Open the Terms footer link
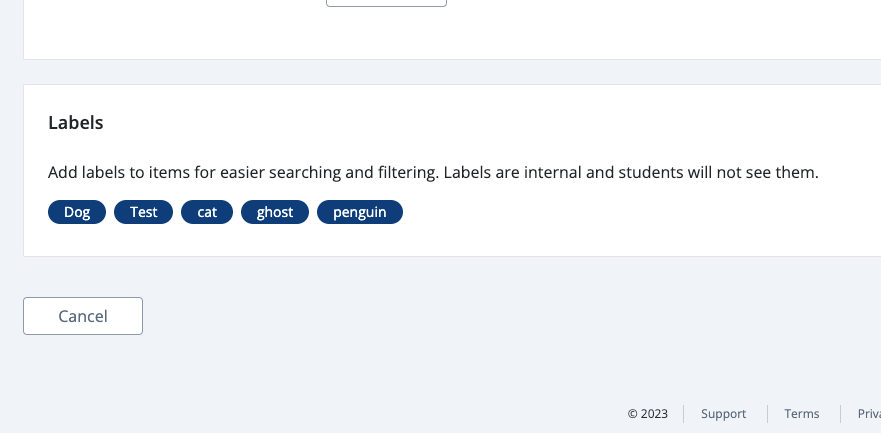Image resolution: width=881 pixels, height=433 pixels. point(802,414)
